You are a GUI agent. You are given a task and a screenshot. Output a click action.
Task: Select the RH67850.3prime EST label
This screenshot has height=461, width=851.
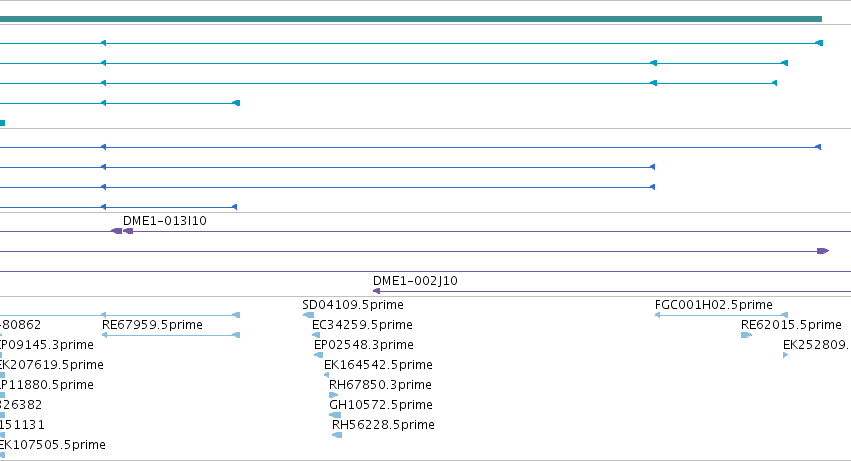[380, 385]
